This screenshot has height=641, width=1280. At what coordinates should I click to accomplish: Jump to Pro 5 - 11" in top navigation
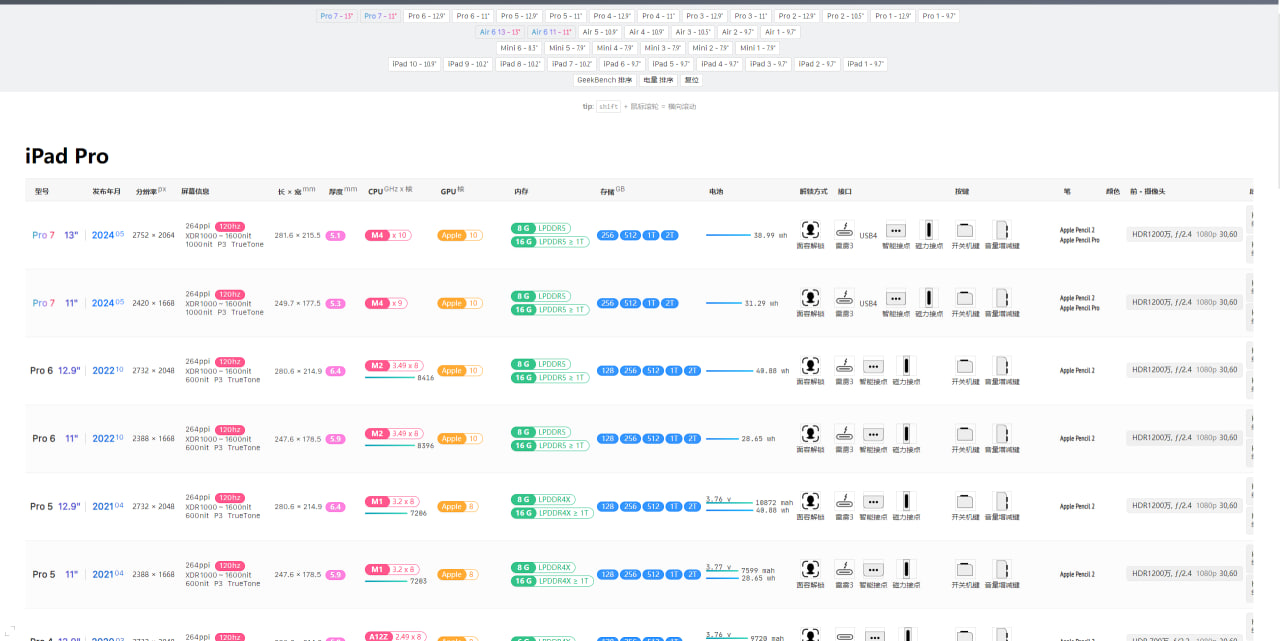pos(566,16)
